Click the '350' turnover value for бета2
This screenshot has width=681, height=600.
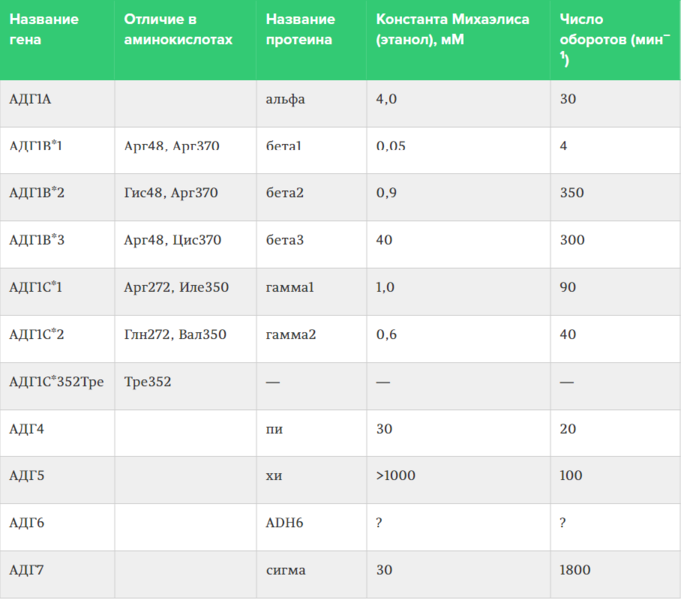pyautogui.click(x=615, y=197)
